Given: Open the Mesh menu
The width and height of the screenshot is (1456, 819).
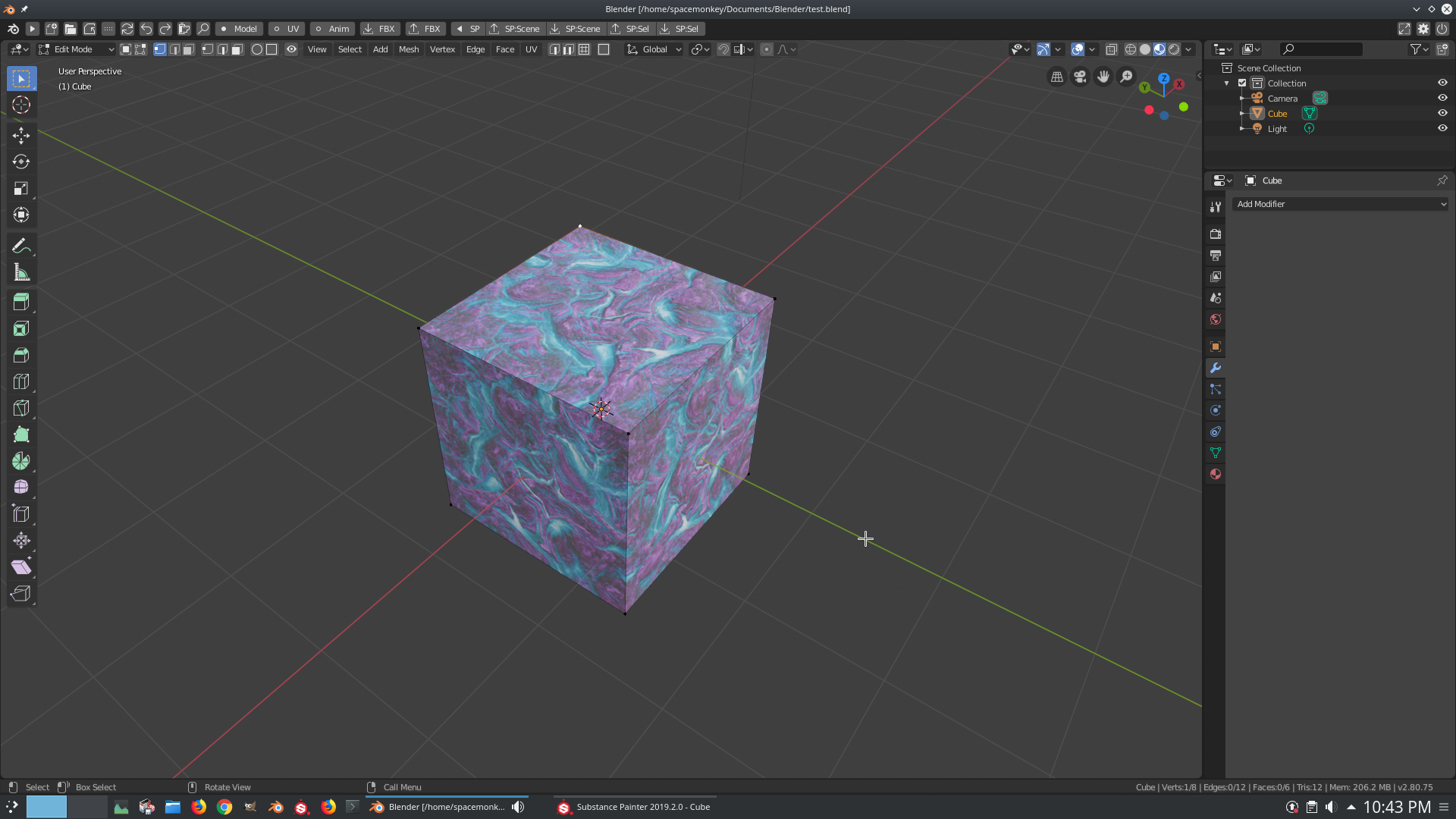Looking at the screenshot, I should point(409,49).
